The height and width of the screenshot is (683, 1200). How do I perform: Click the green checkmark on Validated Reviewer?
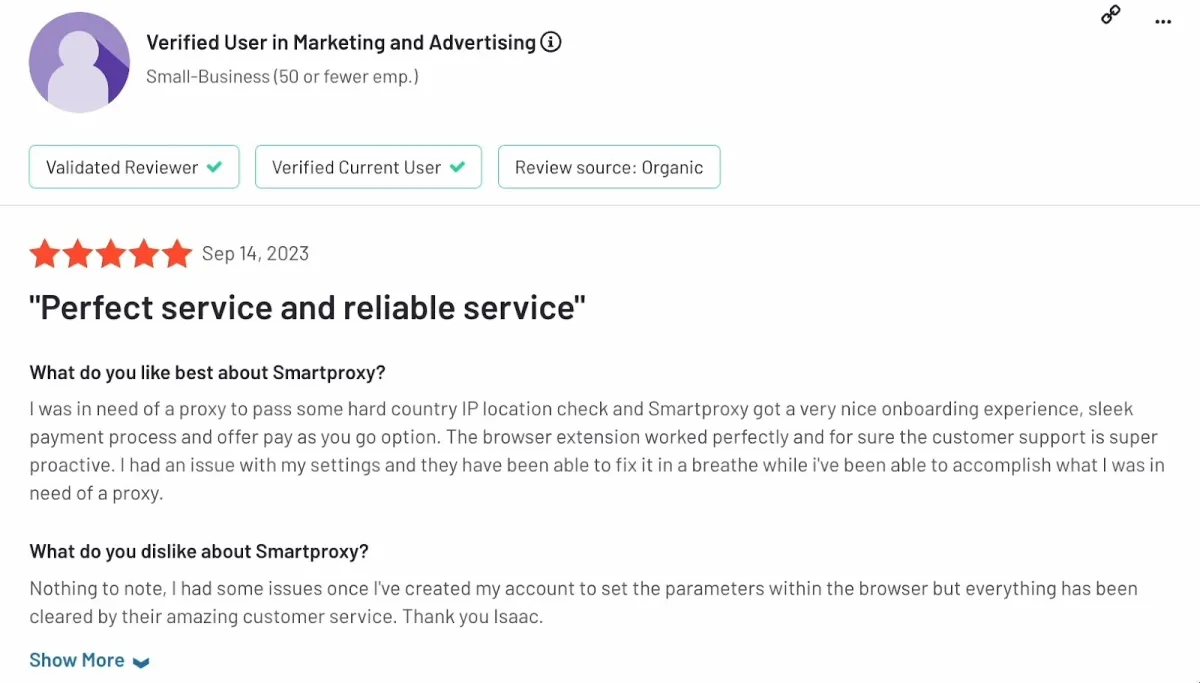tap(214, 167)
